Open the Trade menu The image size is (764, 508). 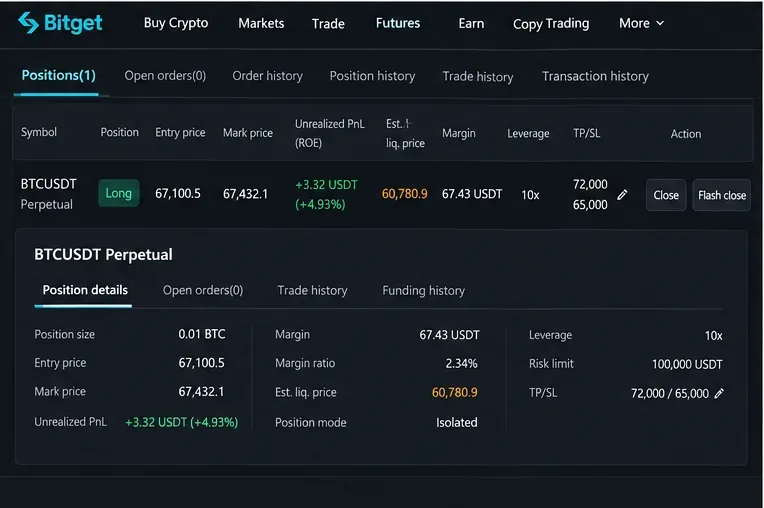pos(328,23)
